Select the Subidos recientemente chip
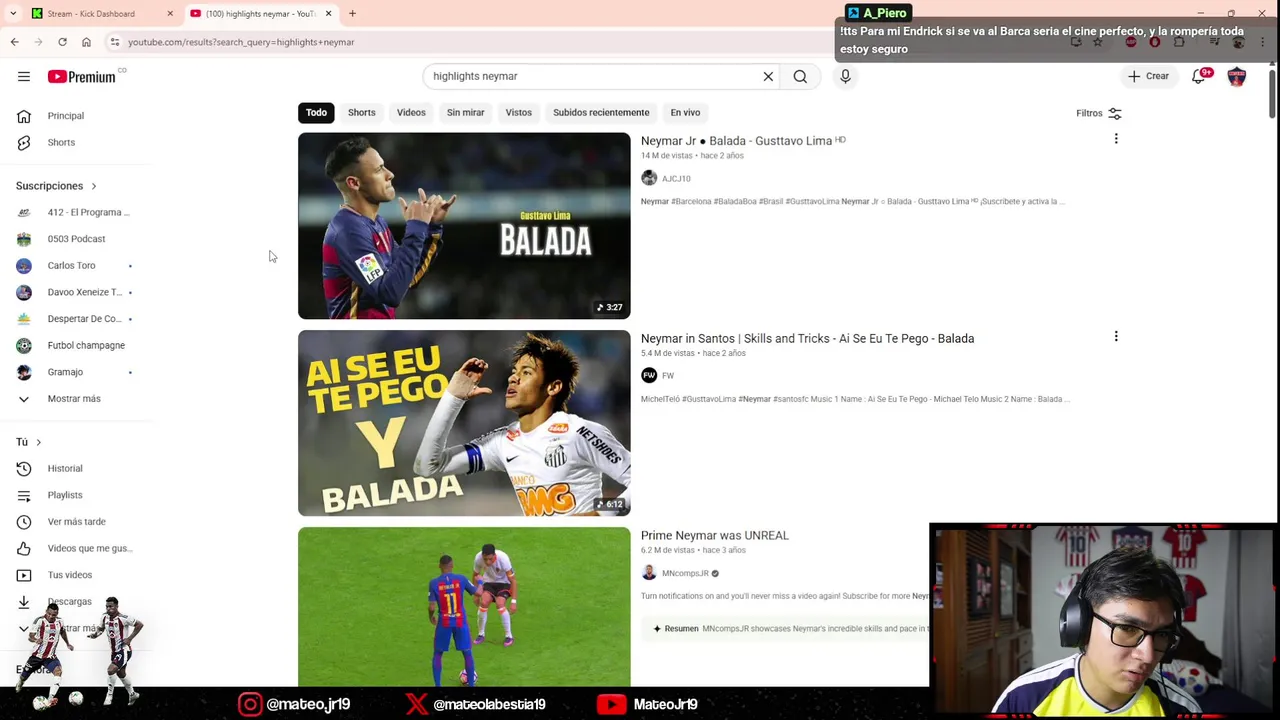Image resolution: width=1280 pixels, height=720 pixels. (x=601, y=112)
